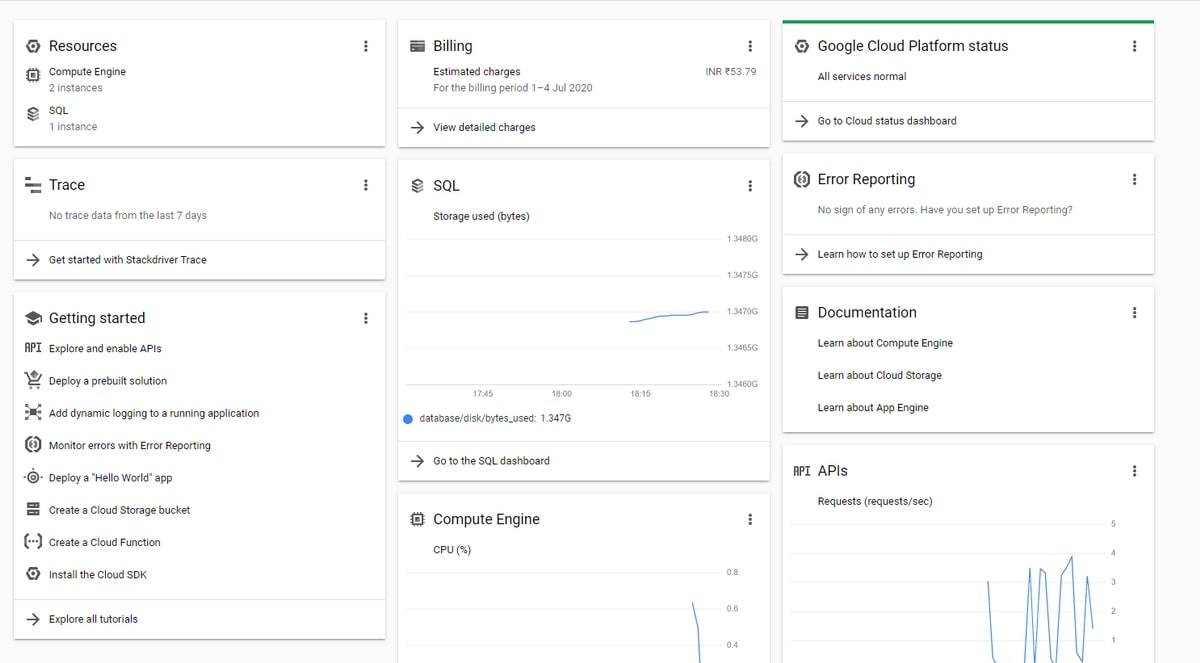Expand the SQL card three-dot menu
This screenshot has width=1200, height=663.
[x=750, y=186]
